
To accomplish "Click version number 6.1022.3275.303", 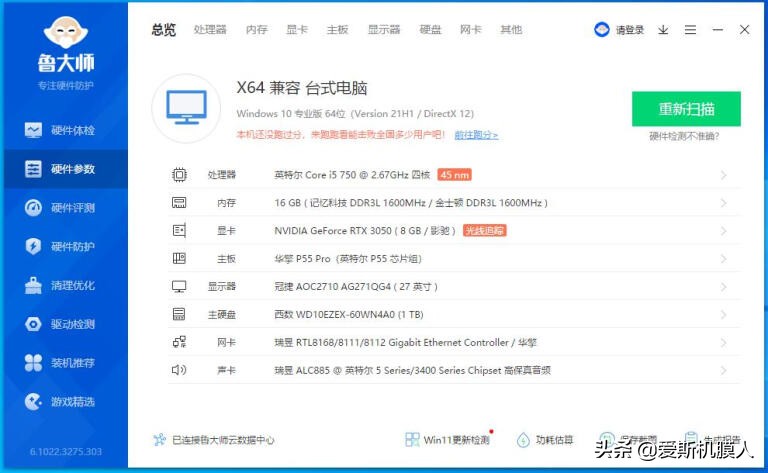I will (x=66, y=451).
